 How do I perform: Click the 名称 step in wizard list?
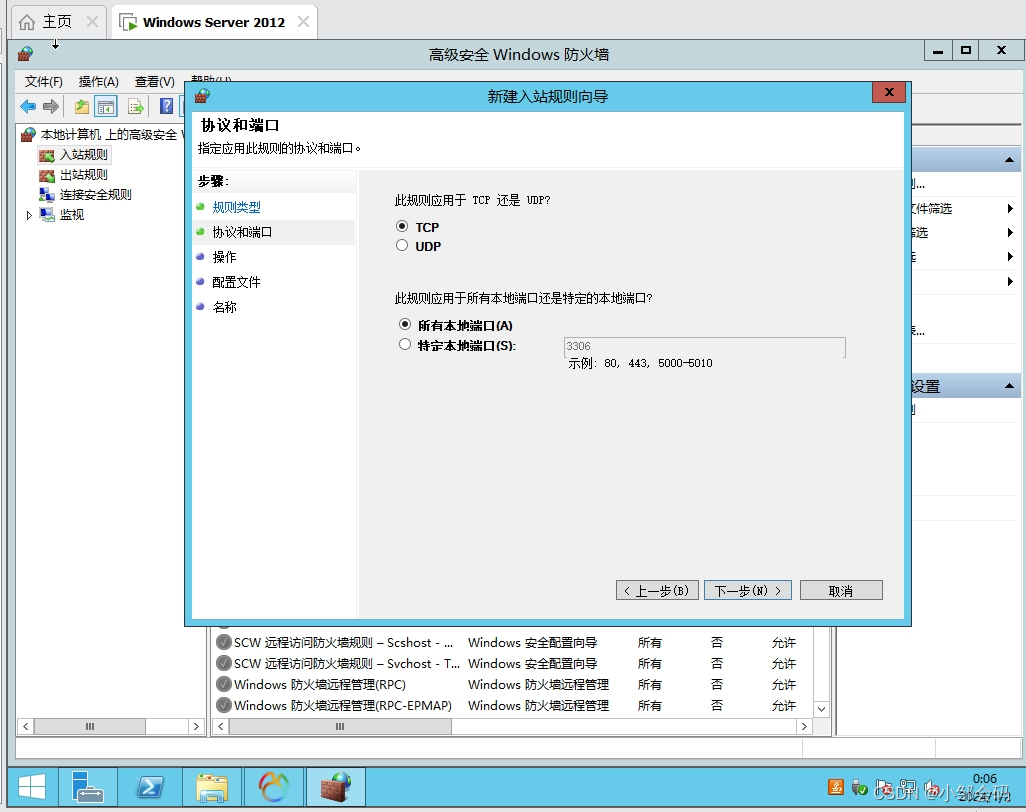pos(224,307)
